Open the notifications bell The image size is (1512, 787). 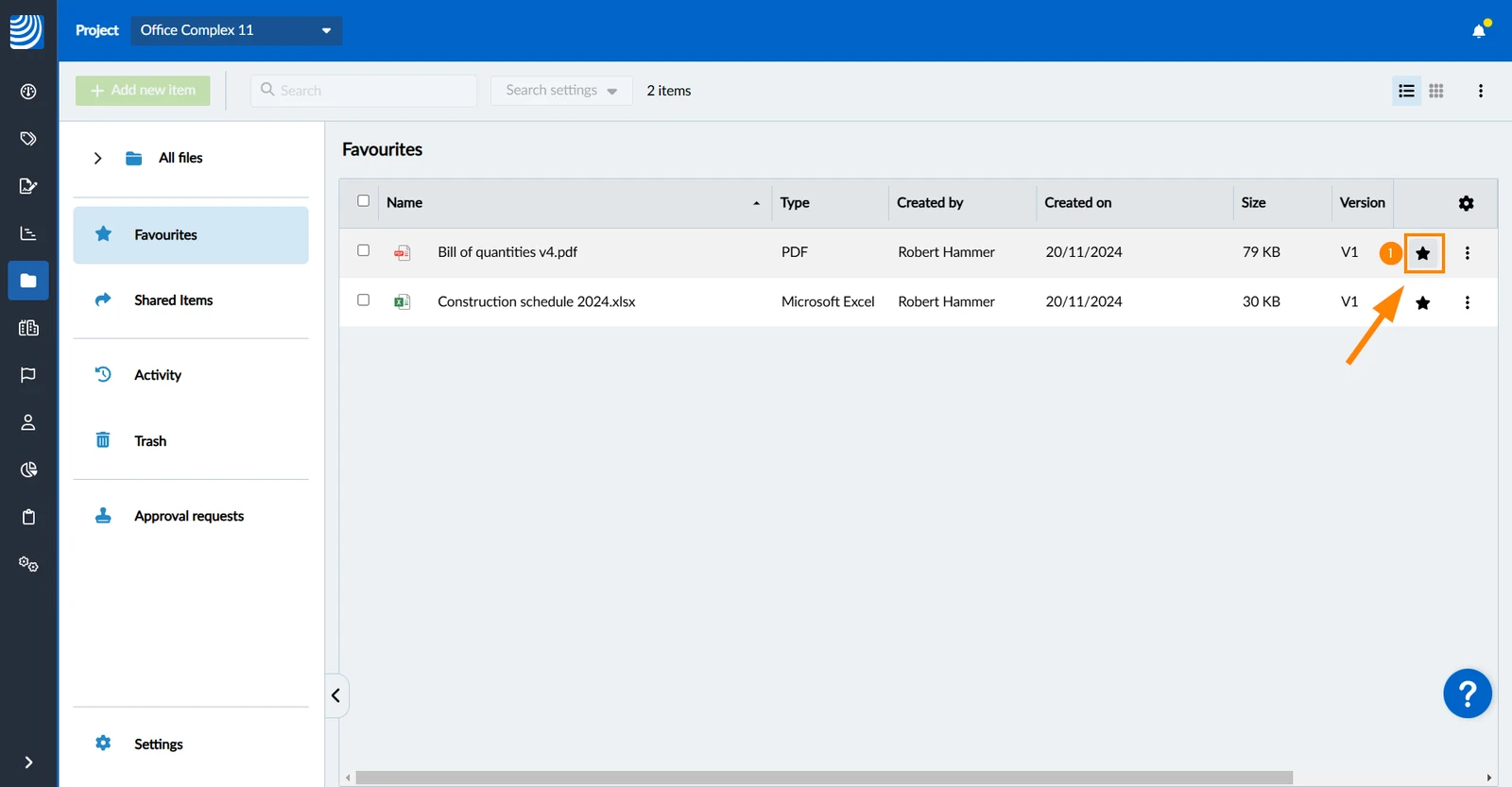tap(1479, 30)
